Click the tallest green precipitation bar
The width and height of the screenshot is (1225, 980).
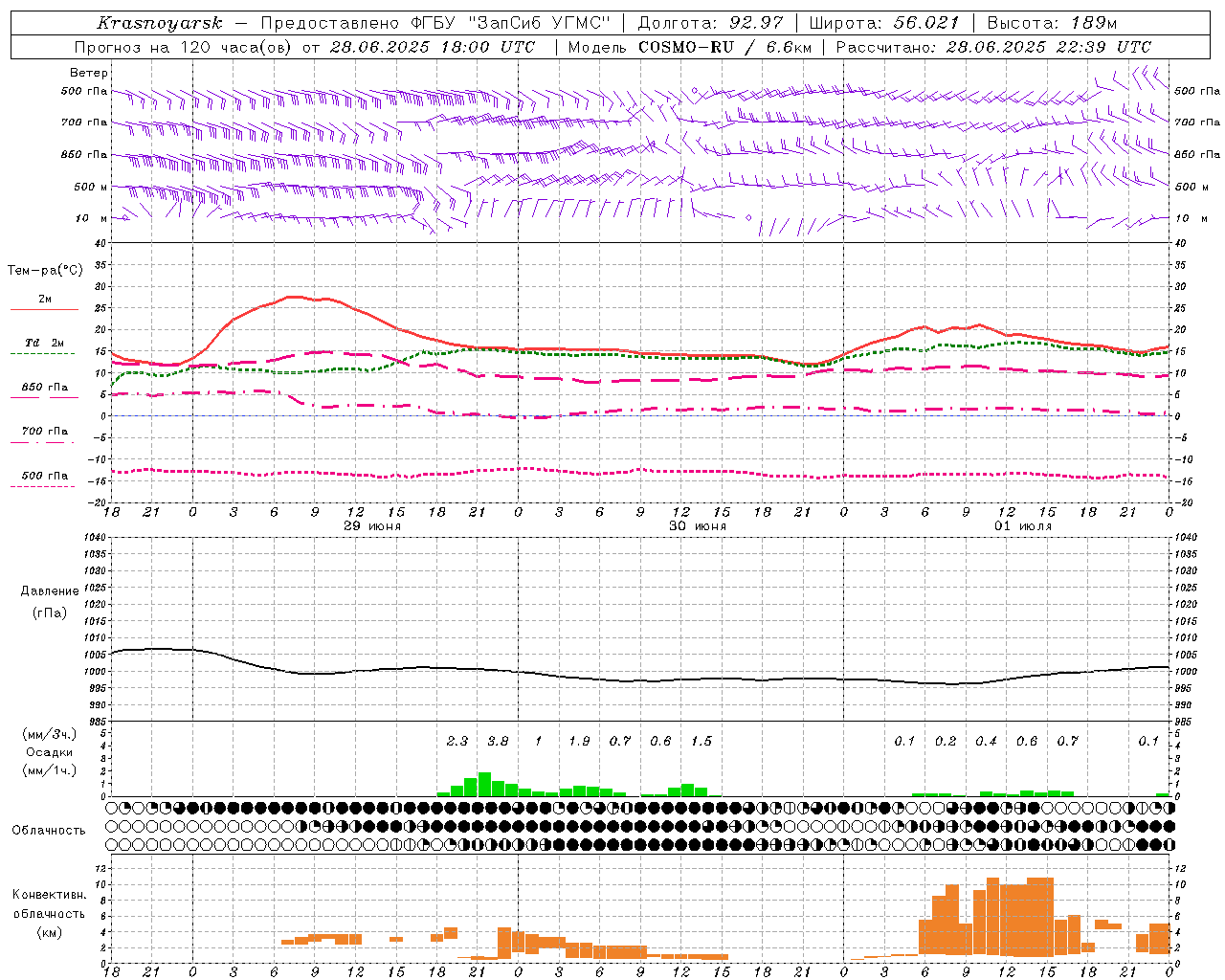point(484,785)
